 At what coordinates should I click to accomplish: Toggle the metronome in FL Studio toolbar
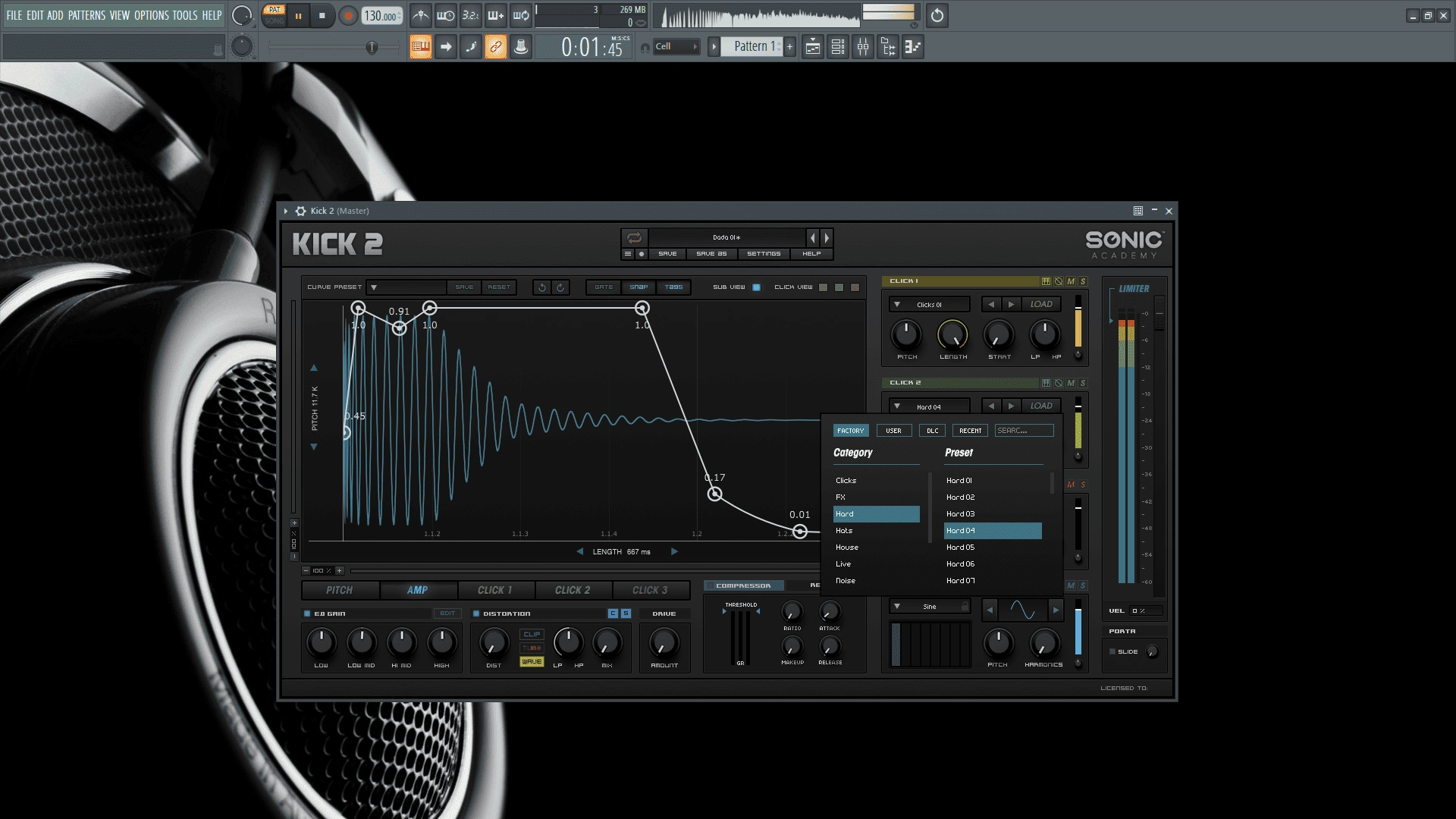pos(421,15)
